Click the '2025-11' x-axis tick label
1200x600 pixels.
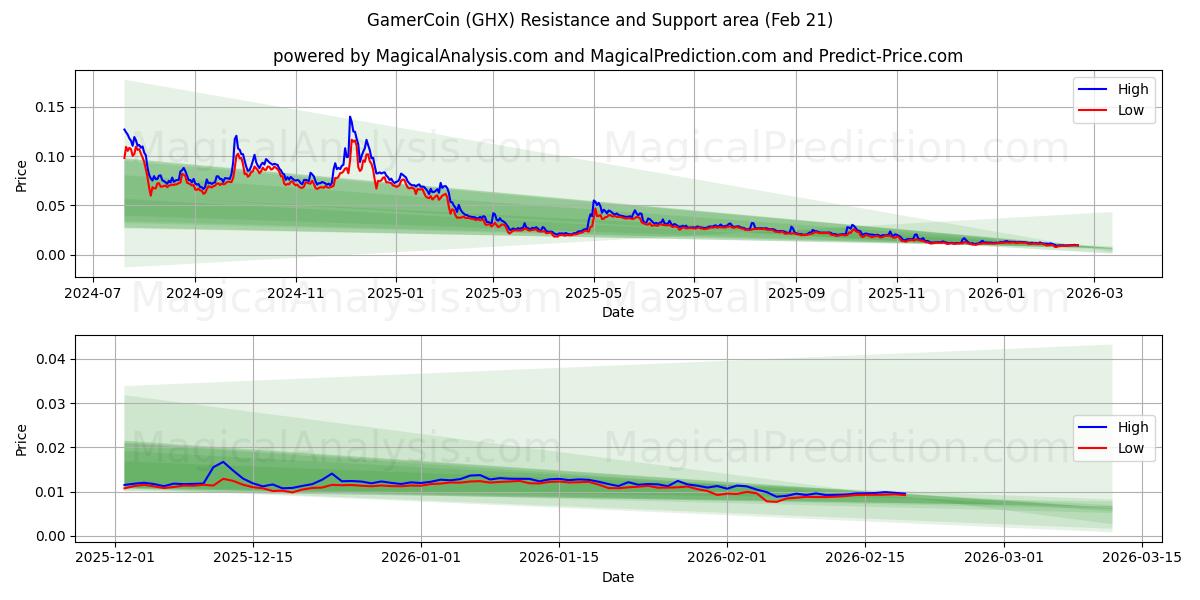pos(897,294)
